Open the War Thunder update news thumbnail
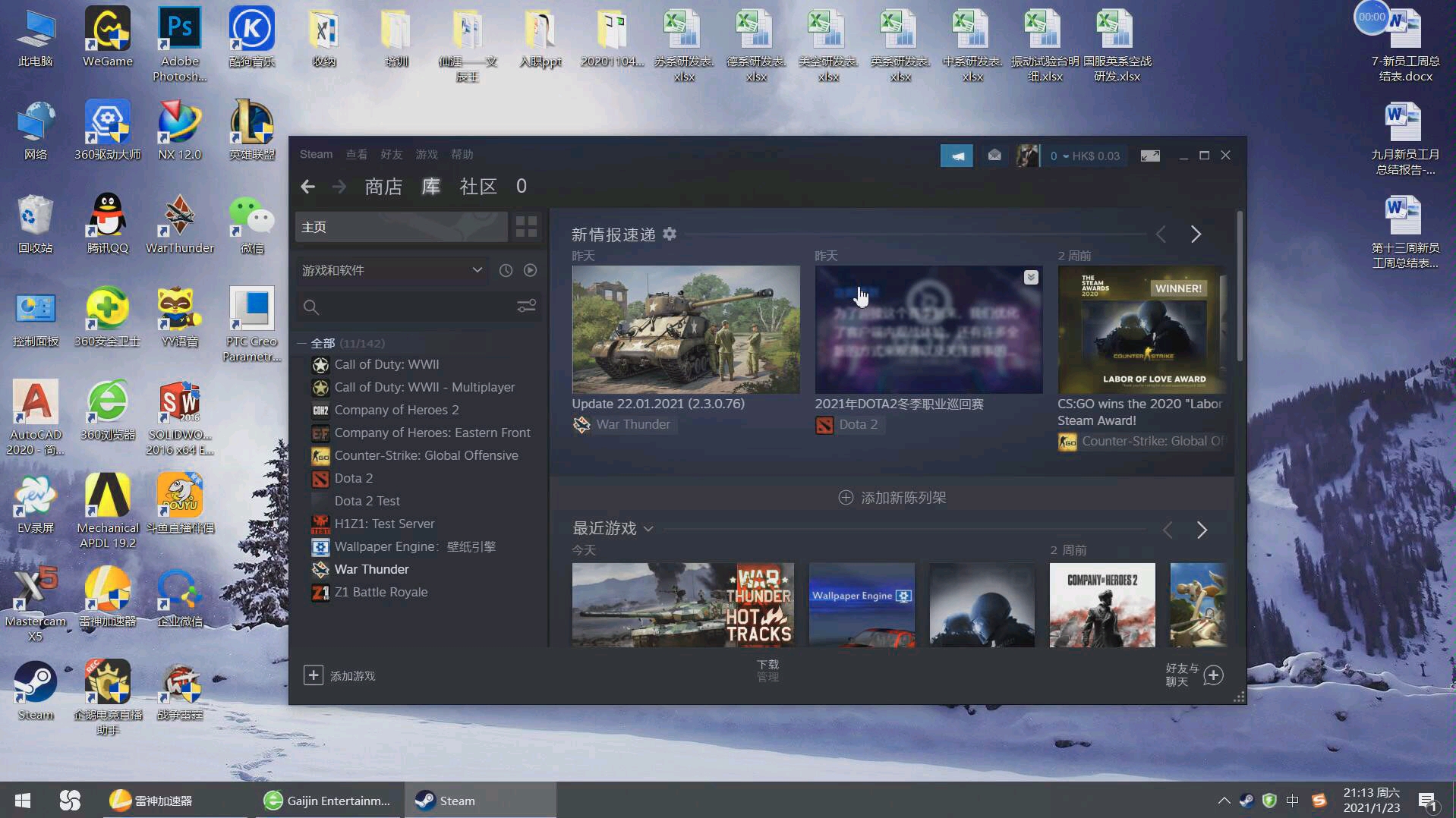 tap(685, 329)
